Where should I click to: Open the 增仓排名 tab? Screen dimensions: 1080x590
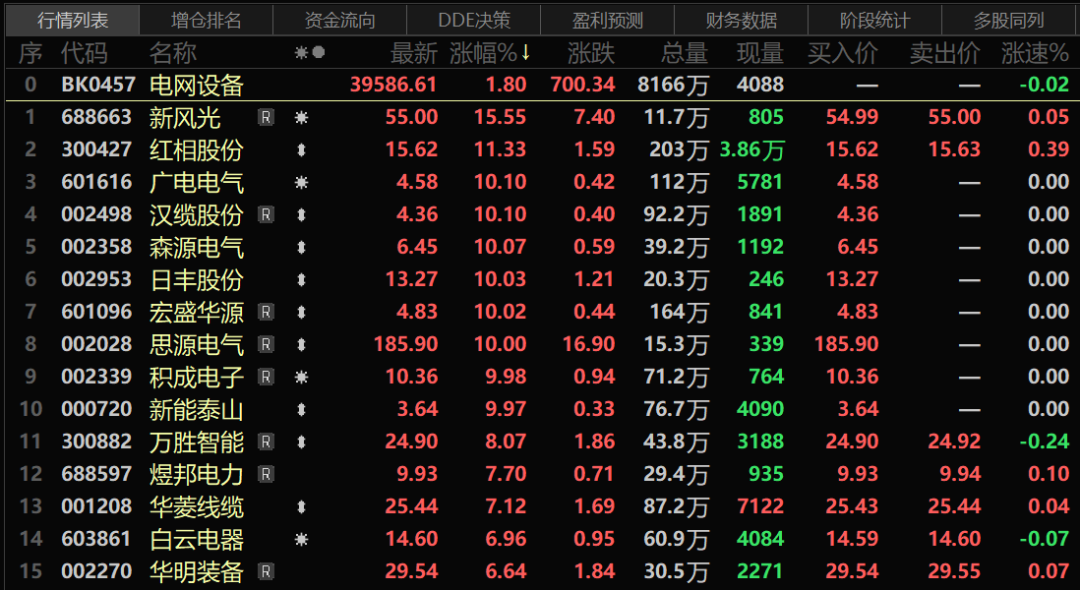coord(206,20)
